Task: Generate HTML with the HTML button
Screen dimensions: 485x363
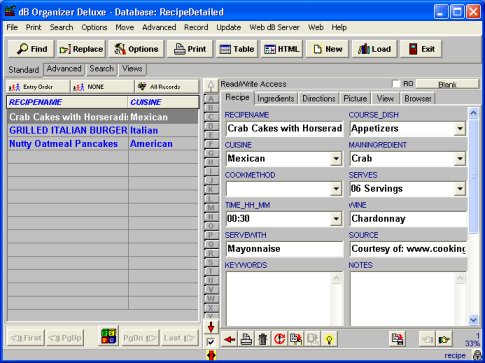Action: (x=282, y=49)
